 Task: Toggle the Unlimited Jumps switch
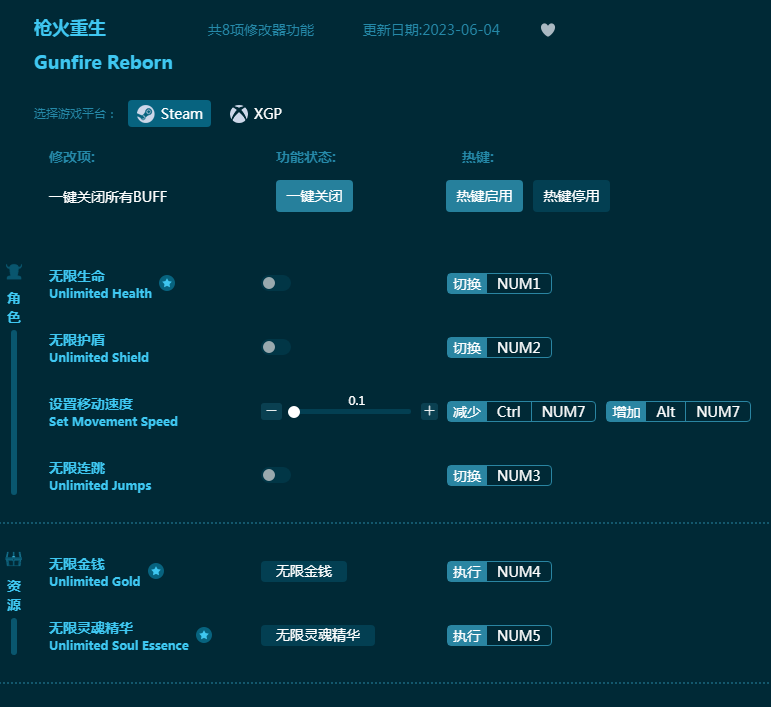point(276,475)
